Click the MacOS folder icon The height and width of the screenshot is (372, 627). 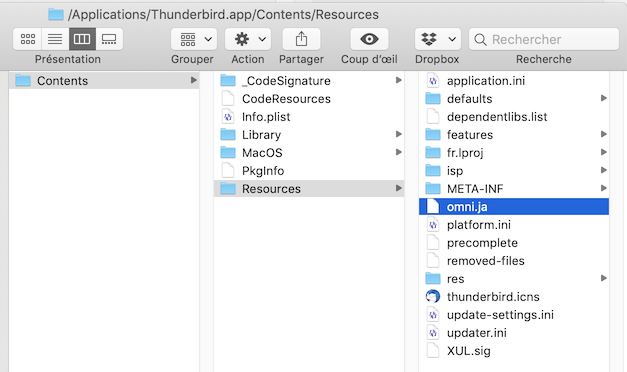tap(228, 152)
